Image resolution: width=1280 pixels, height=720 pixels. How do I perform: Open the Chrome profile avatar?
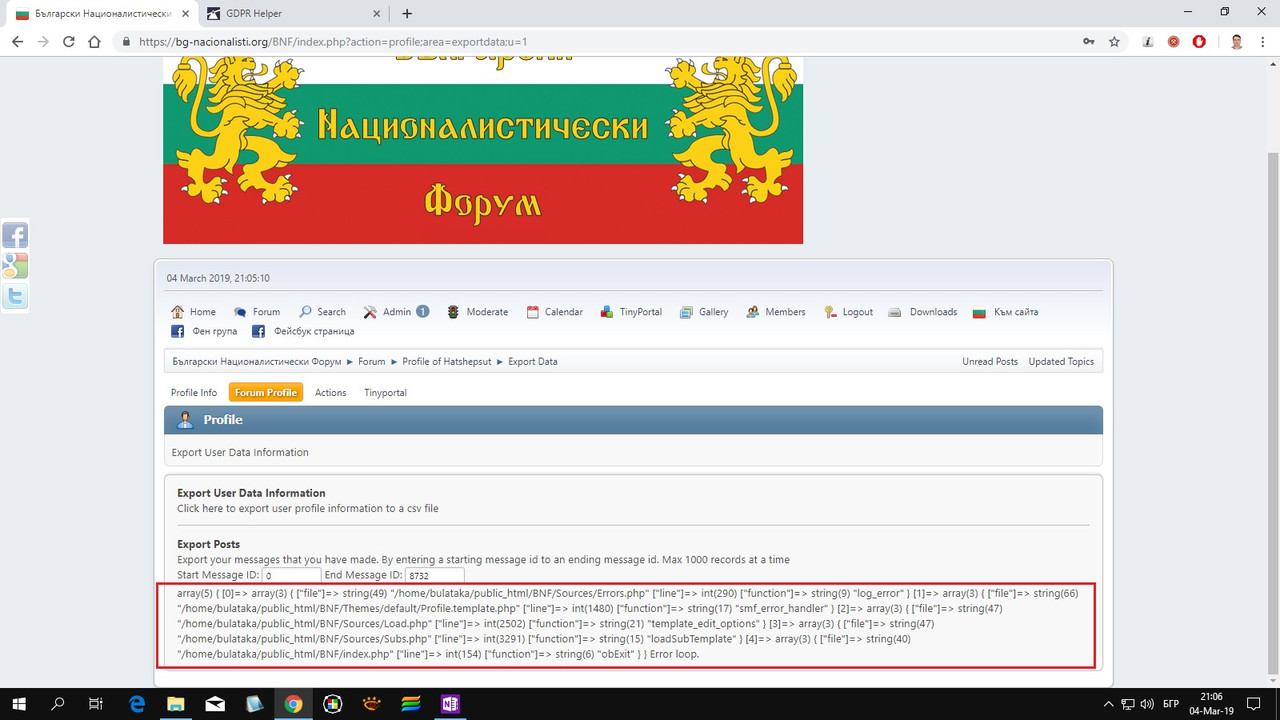tap(1237, 42)
